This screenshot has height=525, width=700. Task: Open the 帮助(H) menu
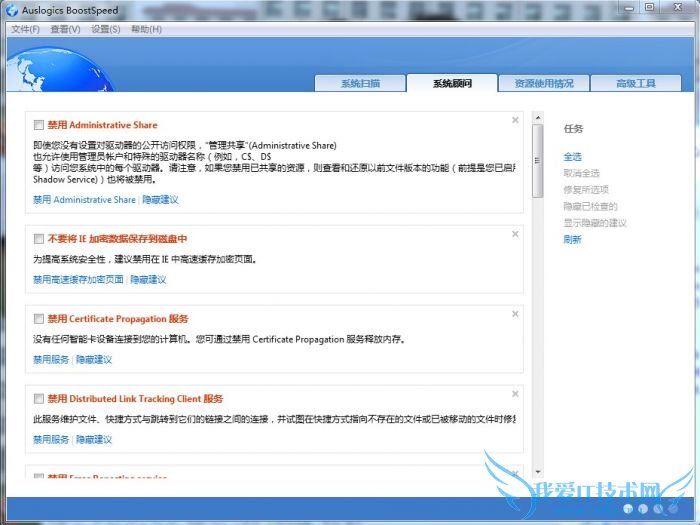(146, 29)
